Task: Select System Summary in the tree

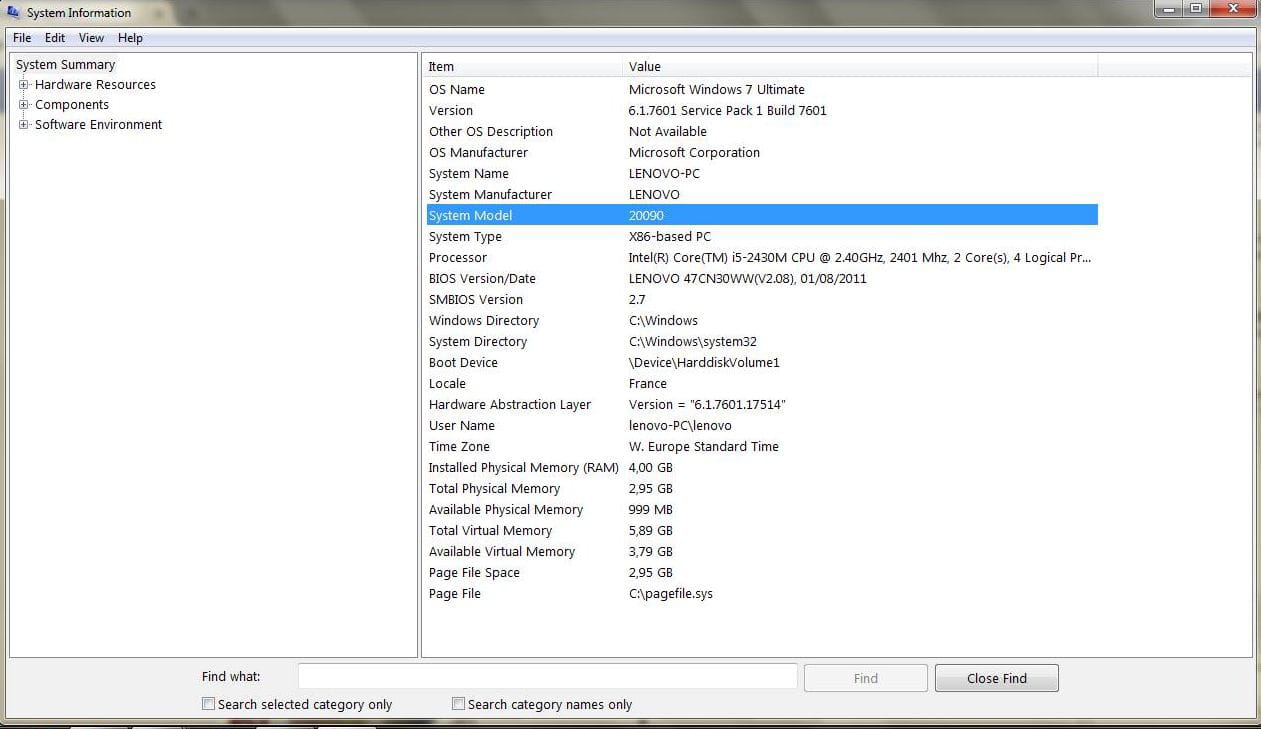Action: click(65, 65)
